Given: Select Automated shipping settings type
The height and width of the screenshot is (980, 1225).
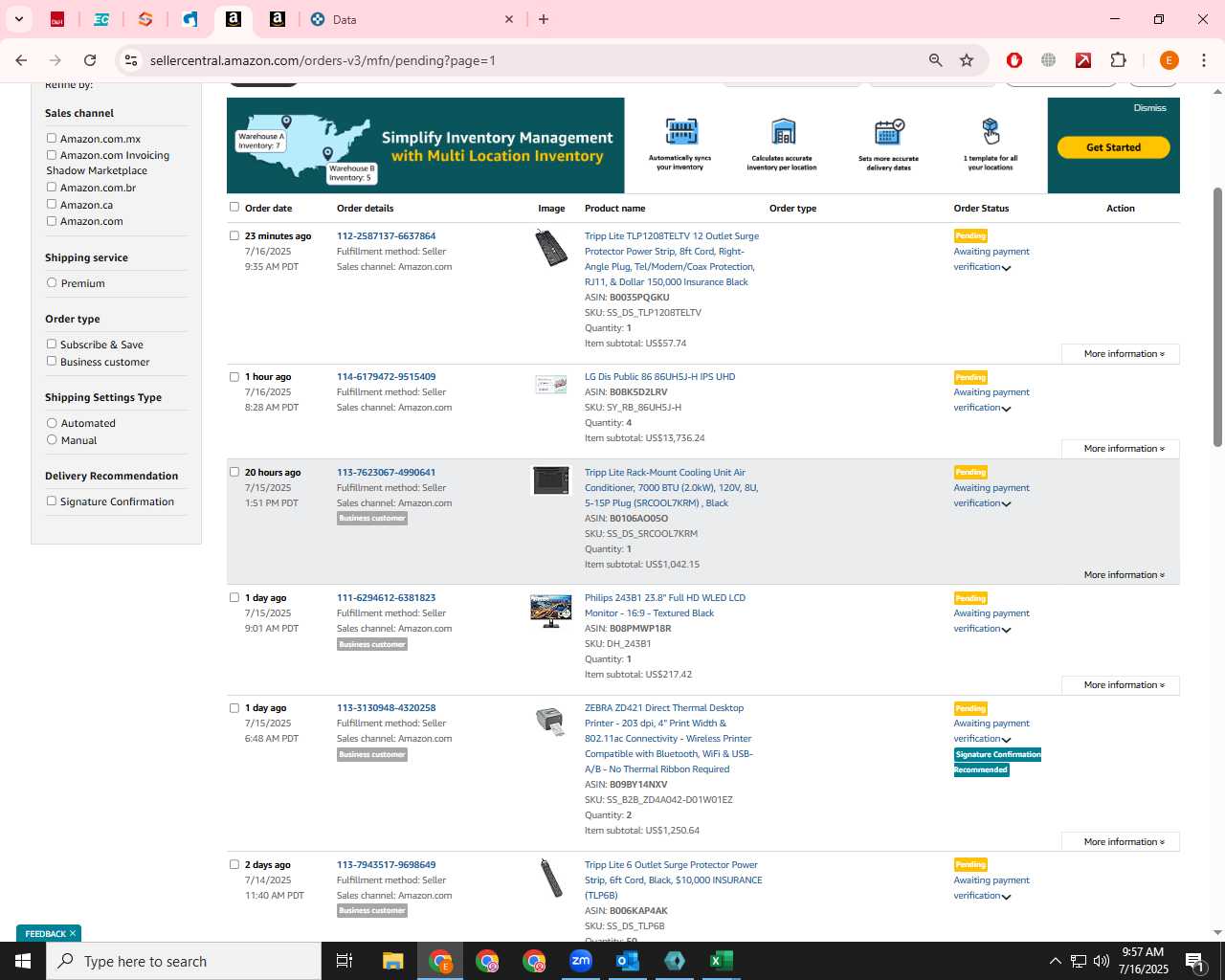Looking at the screenshot, I should coord(52,422).
